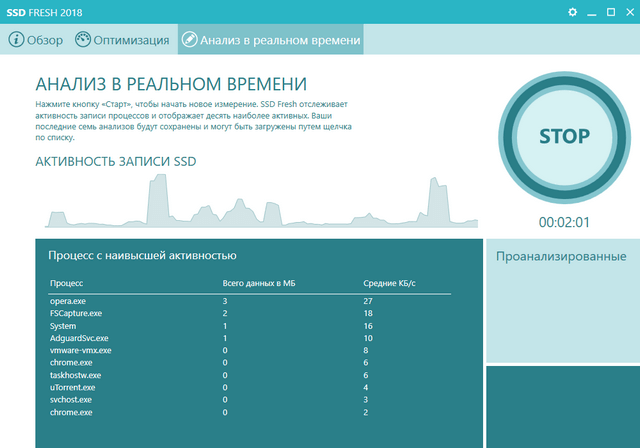
Task: Click FSCapture.exe total data value 2
Action: coord(225,313)
